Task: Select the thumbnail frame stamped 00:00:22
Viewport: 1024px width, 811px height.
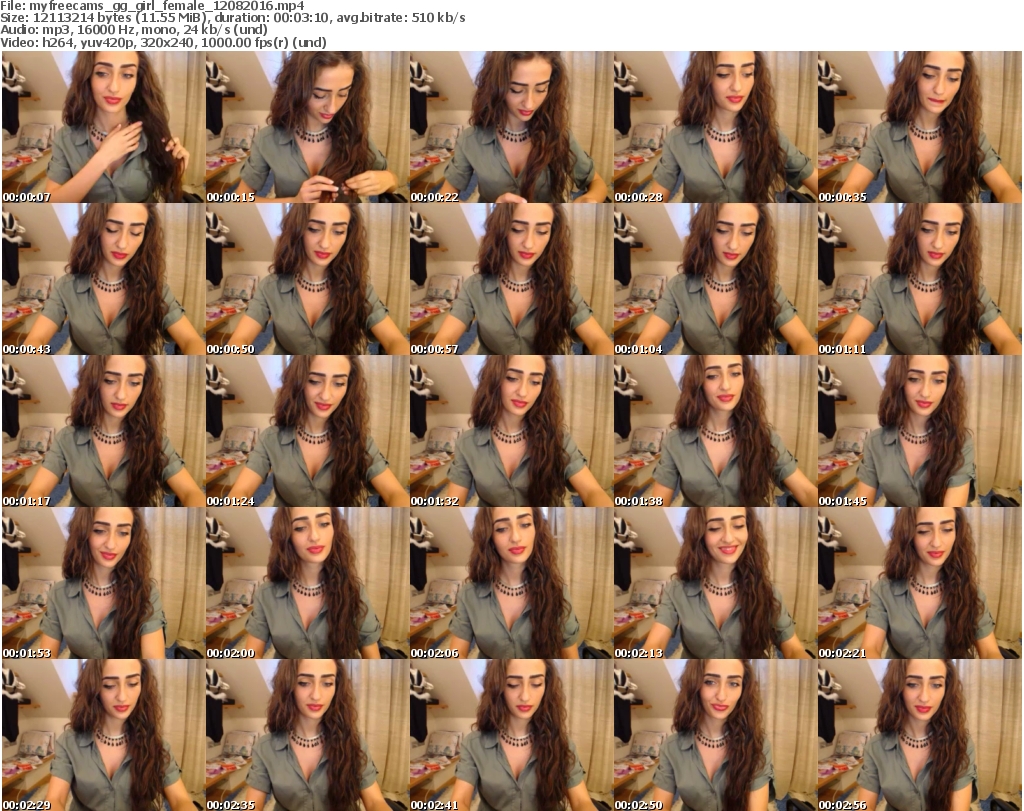Action: 511,127
